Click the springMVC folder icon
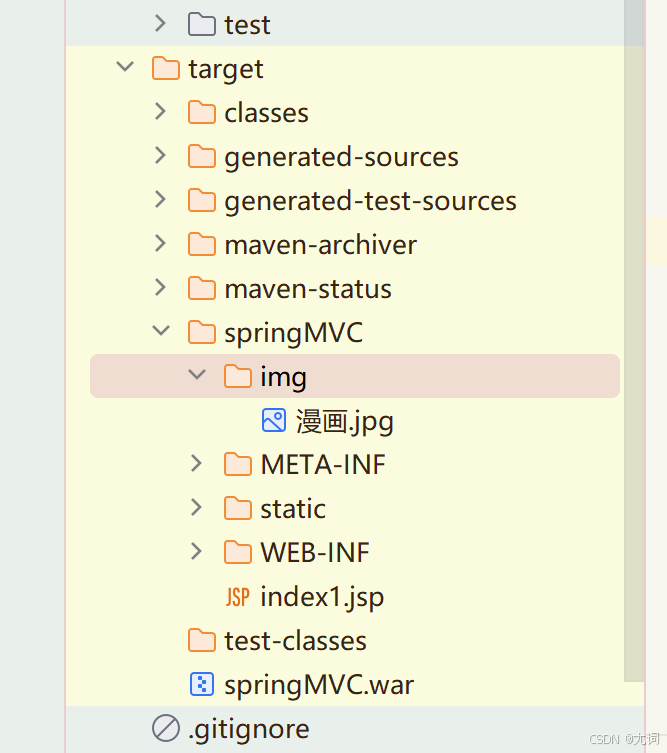 [x=202, y=332]
